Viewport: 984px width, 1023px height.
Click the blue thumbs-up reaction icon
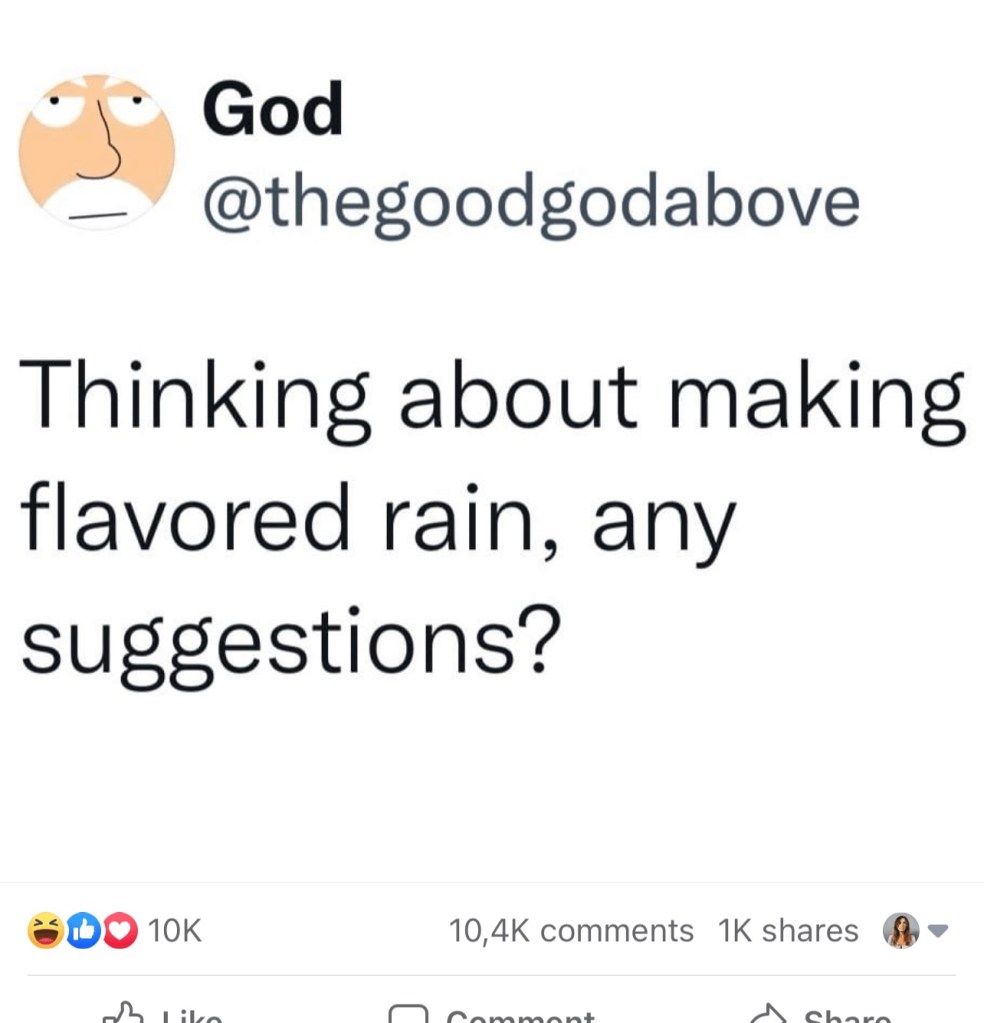click(82, 932)
